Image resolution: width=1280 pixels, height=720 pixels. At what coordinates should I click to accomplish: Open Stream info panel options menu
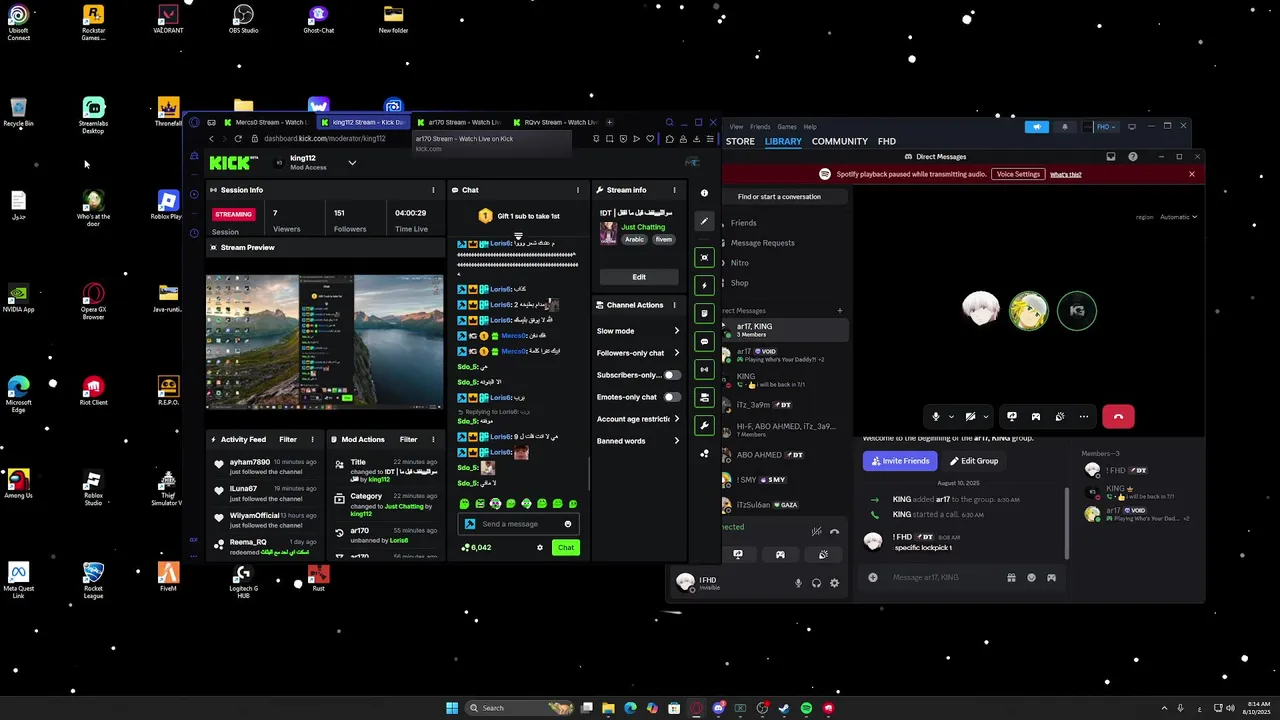pyautogui.click(x=674, y=190)
